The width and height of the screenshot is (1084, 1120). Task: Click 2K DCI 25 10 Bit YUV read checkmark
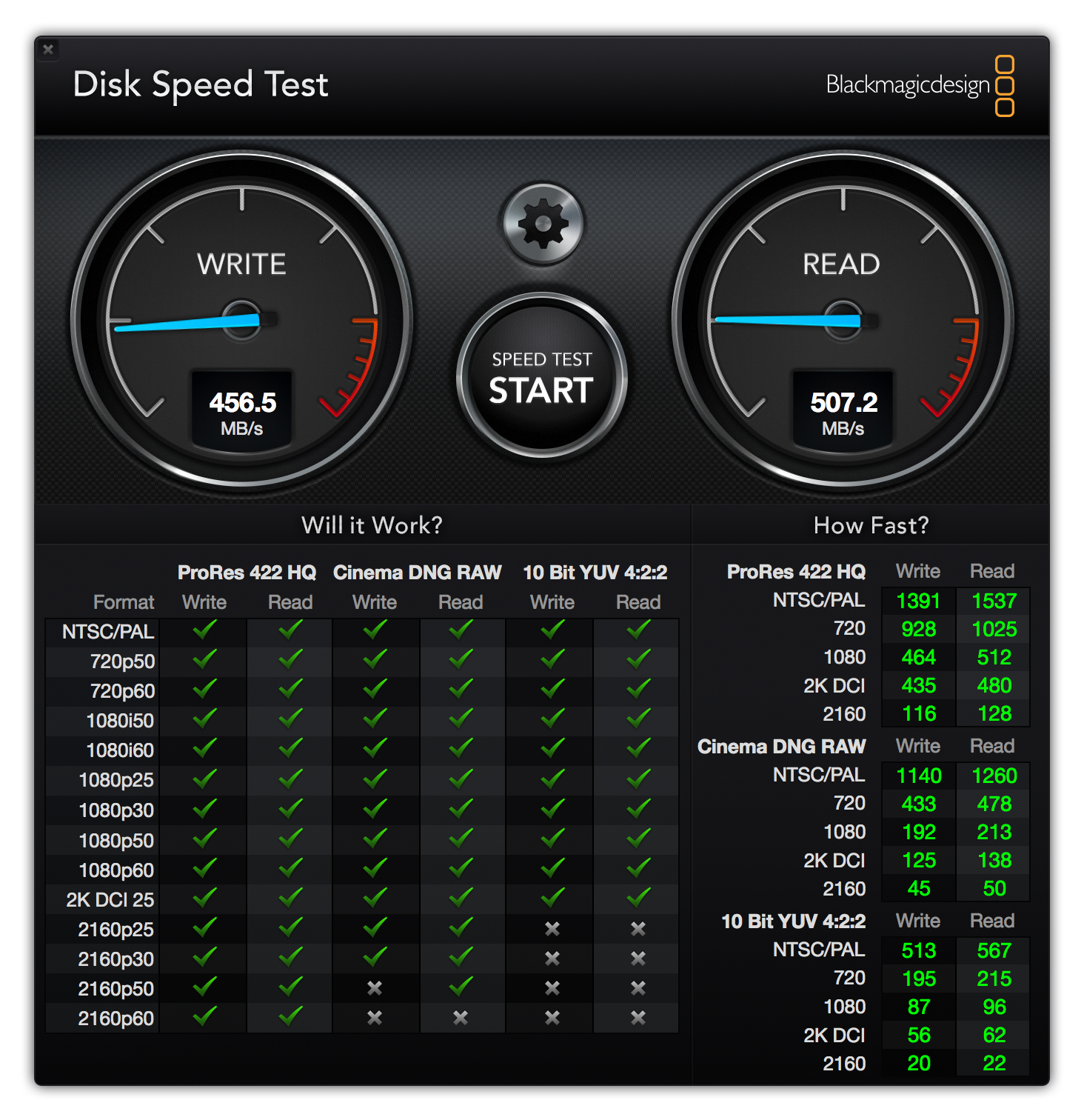(638, 898)
